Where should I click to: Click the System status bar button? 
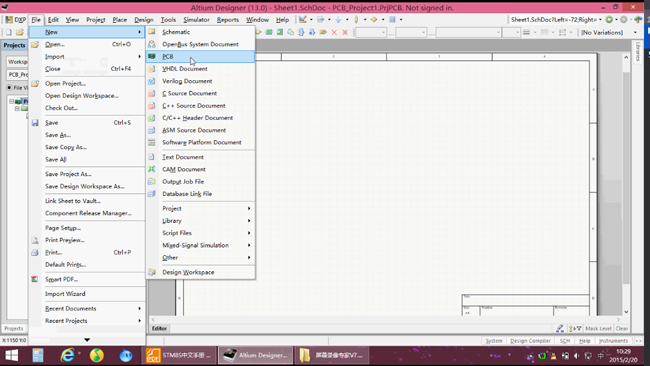pyautogui.click(x=494, y=341)
